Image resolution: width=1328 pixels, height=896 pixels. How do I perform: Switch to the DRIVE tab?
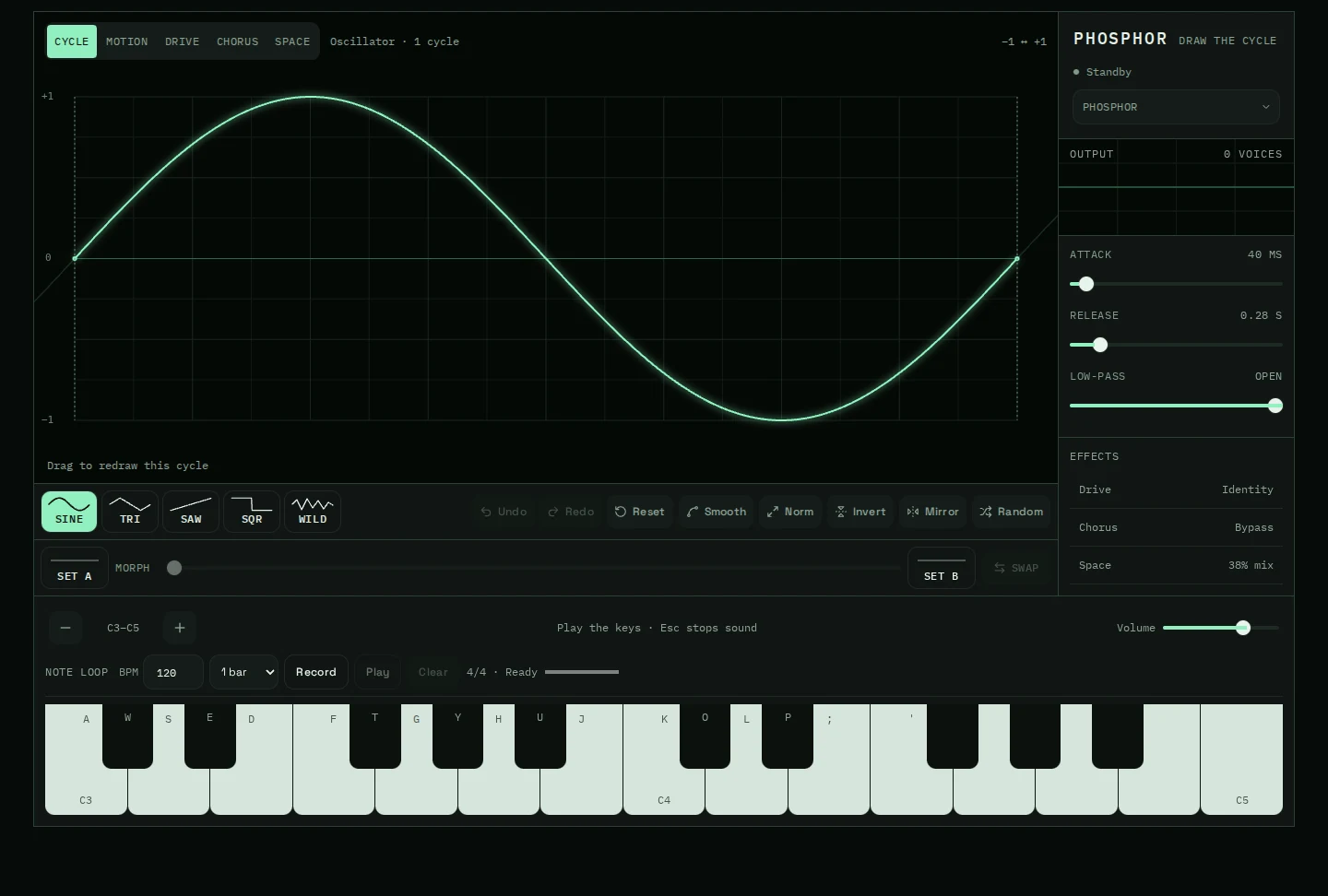(x=183, y=41)
